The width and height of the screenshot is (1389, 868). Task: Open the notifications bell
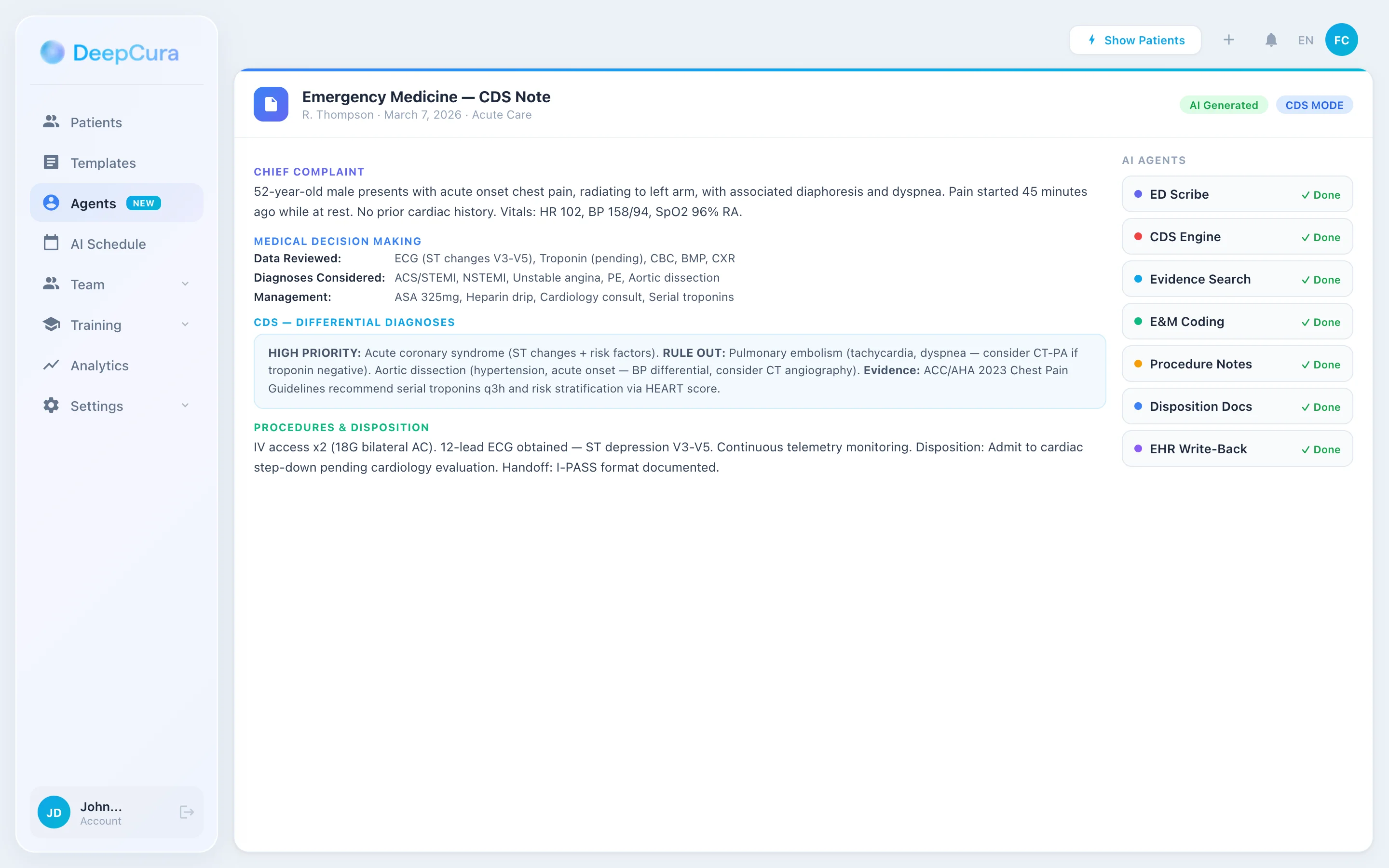tap(1270, 40)
